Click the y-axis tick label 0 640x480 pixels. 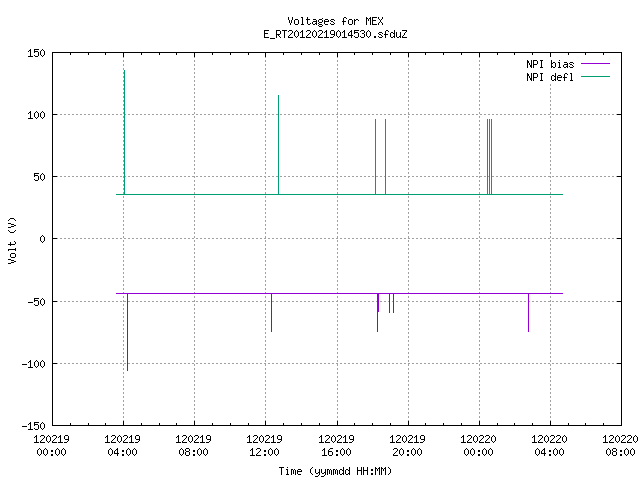(x=42, y=239)
